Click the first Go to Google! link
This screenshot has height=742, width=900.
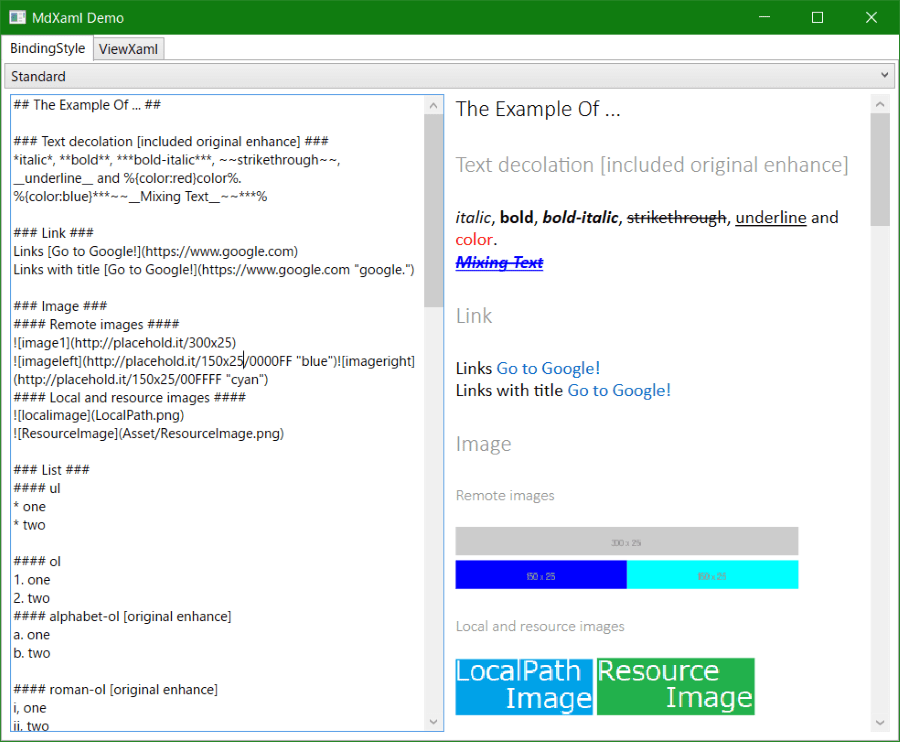[x=547, y=368]
